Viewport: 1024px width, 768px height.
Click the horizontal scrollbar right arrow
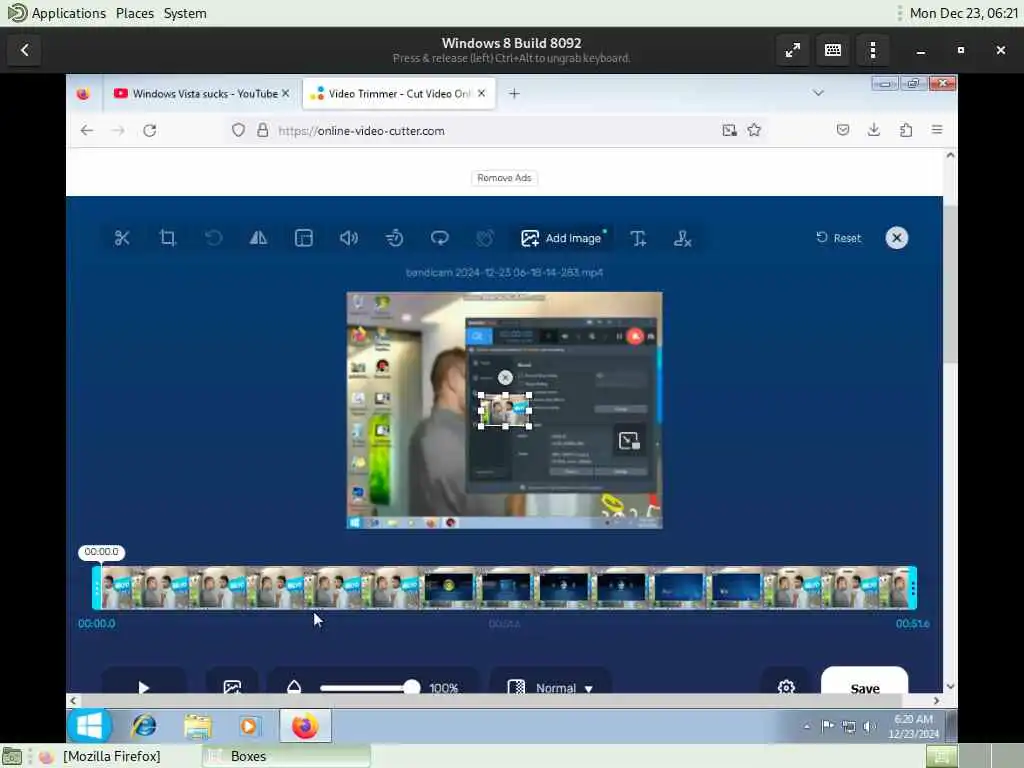coord(936,700)
